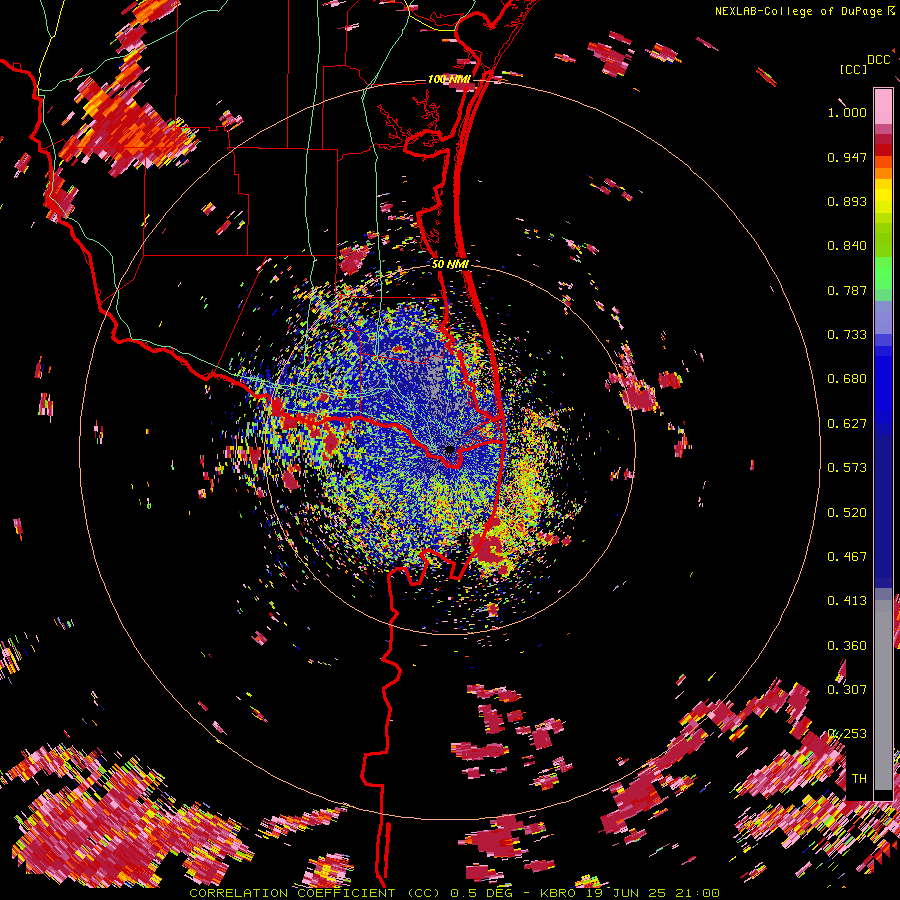This screenshot has height=900, width=900.
Task: Pick the yellow color bar segment
Action: pos(883,196)
